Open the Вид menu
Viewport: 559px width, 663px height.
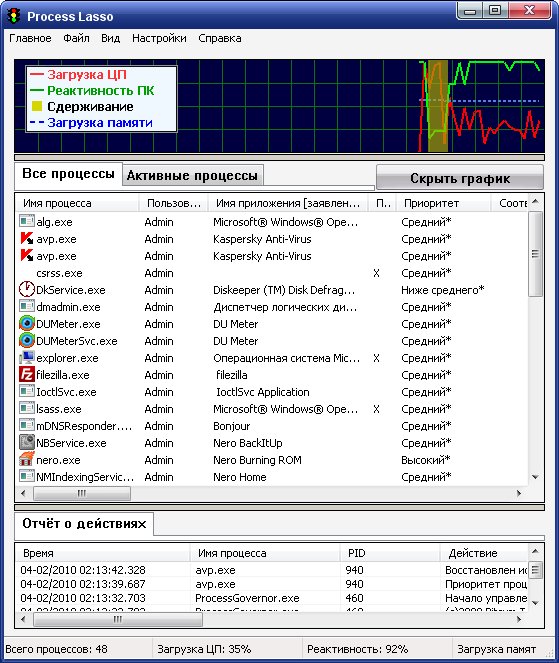(x=110, y=38)
